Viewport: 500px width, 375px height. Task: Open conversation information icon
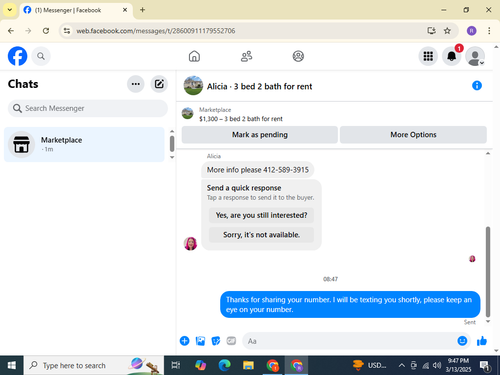click(477, 86)
